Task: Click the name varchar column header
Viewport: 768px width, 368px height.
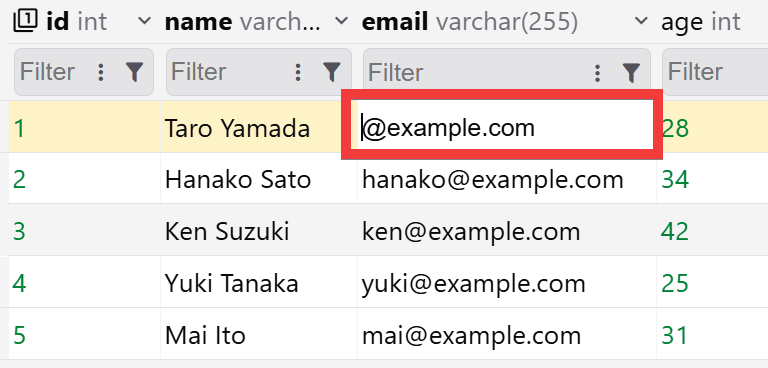Action: (x=243, y=22)
